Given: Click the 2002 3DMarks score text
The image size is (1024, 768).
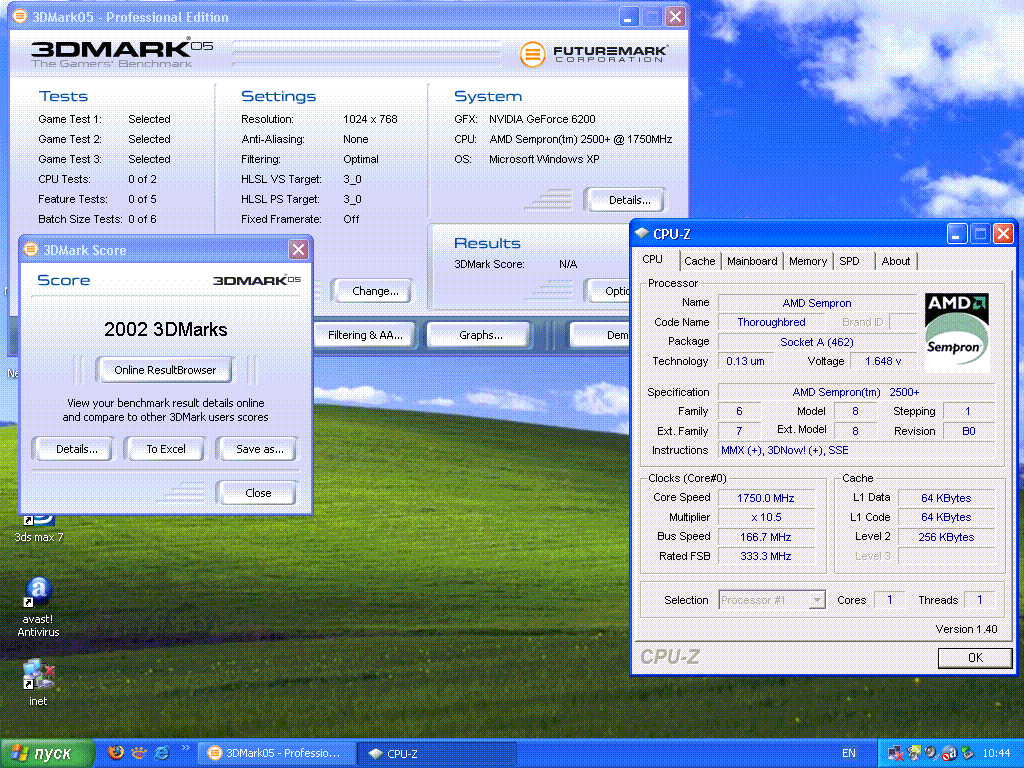Looking at the screenshot, I should click(x=166, y=330).
